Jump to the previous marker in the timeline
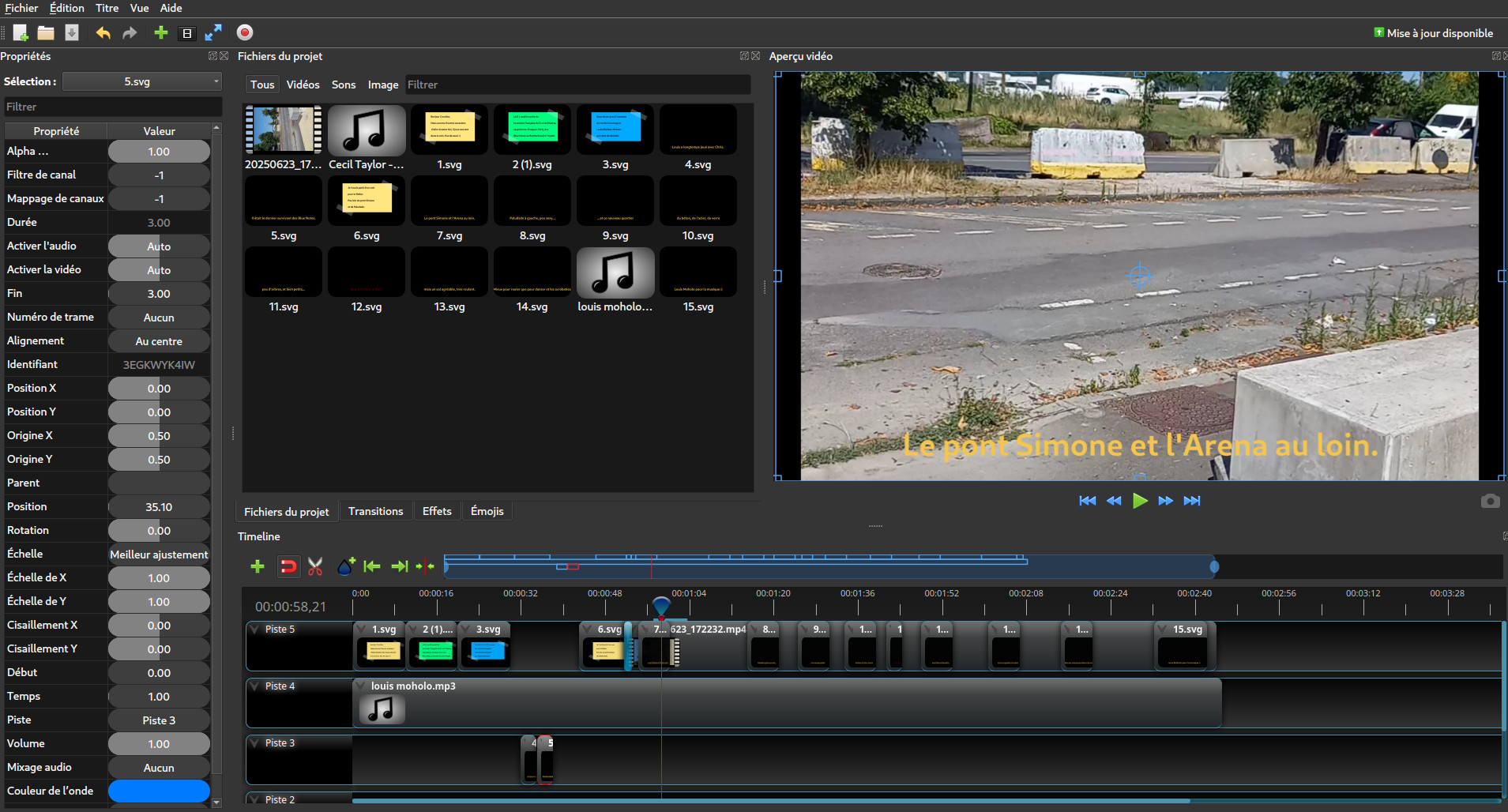Viewport: 1508px width, 812px height. click(x=372, y=566)
